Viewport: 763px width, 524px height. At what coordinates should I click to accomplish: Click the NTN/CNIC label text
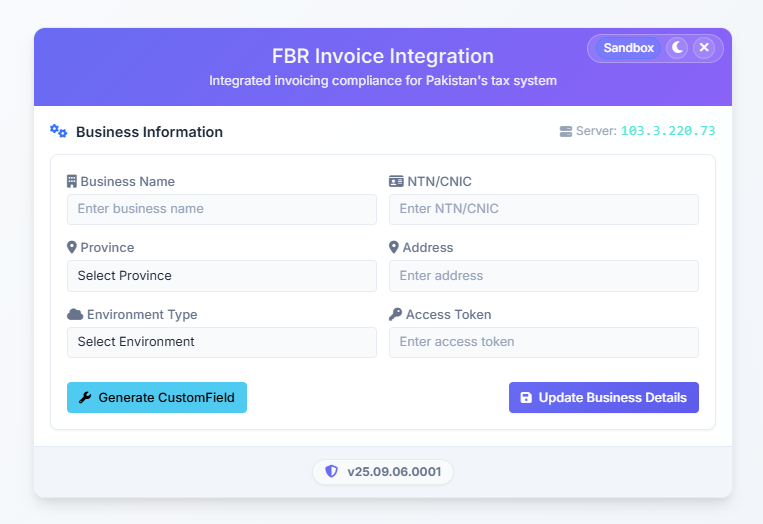[x=439, y=181]
